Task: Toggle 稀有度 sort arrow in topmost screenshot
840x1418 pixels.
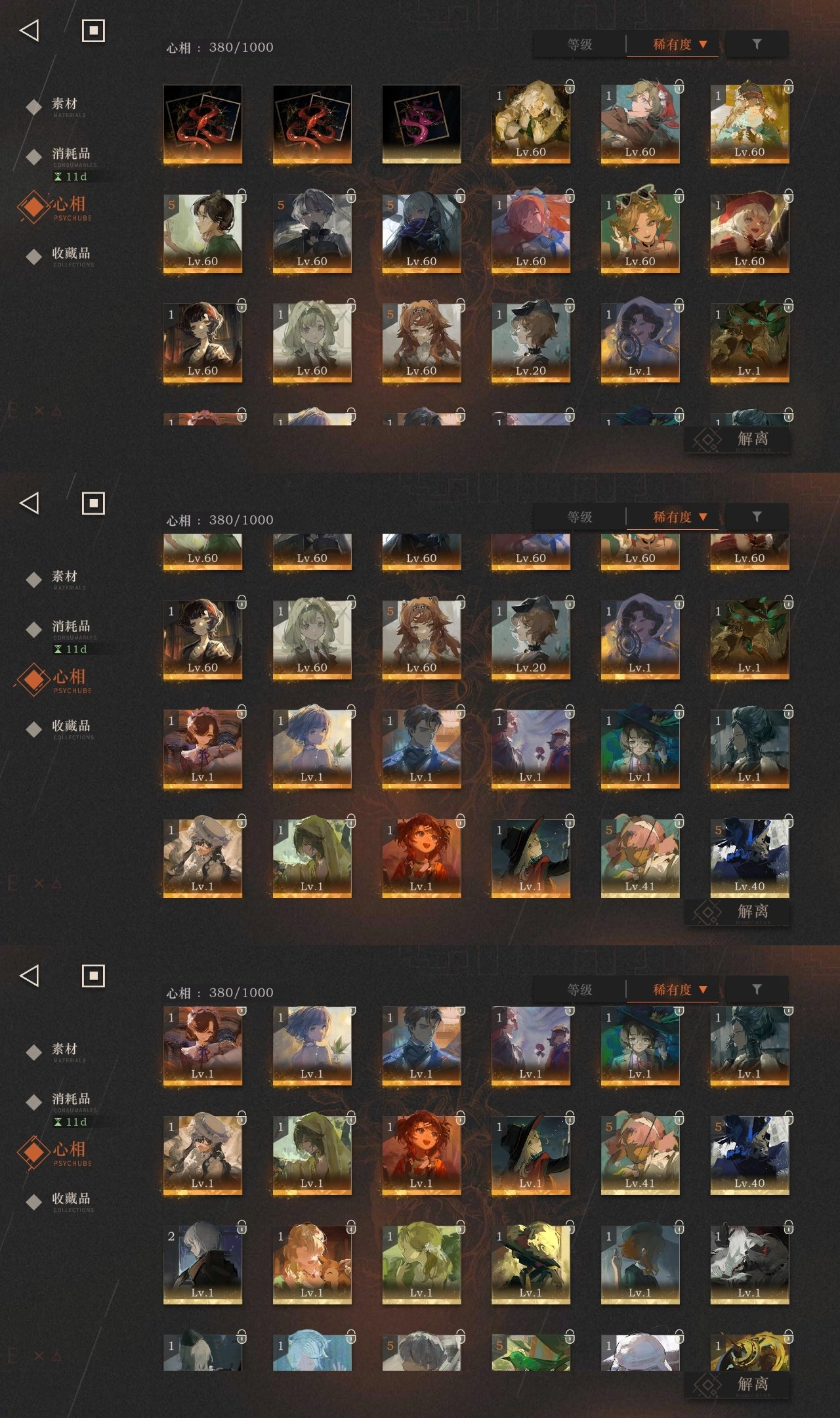Action: tap(703, 45)
